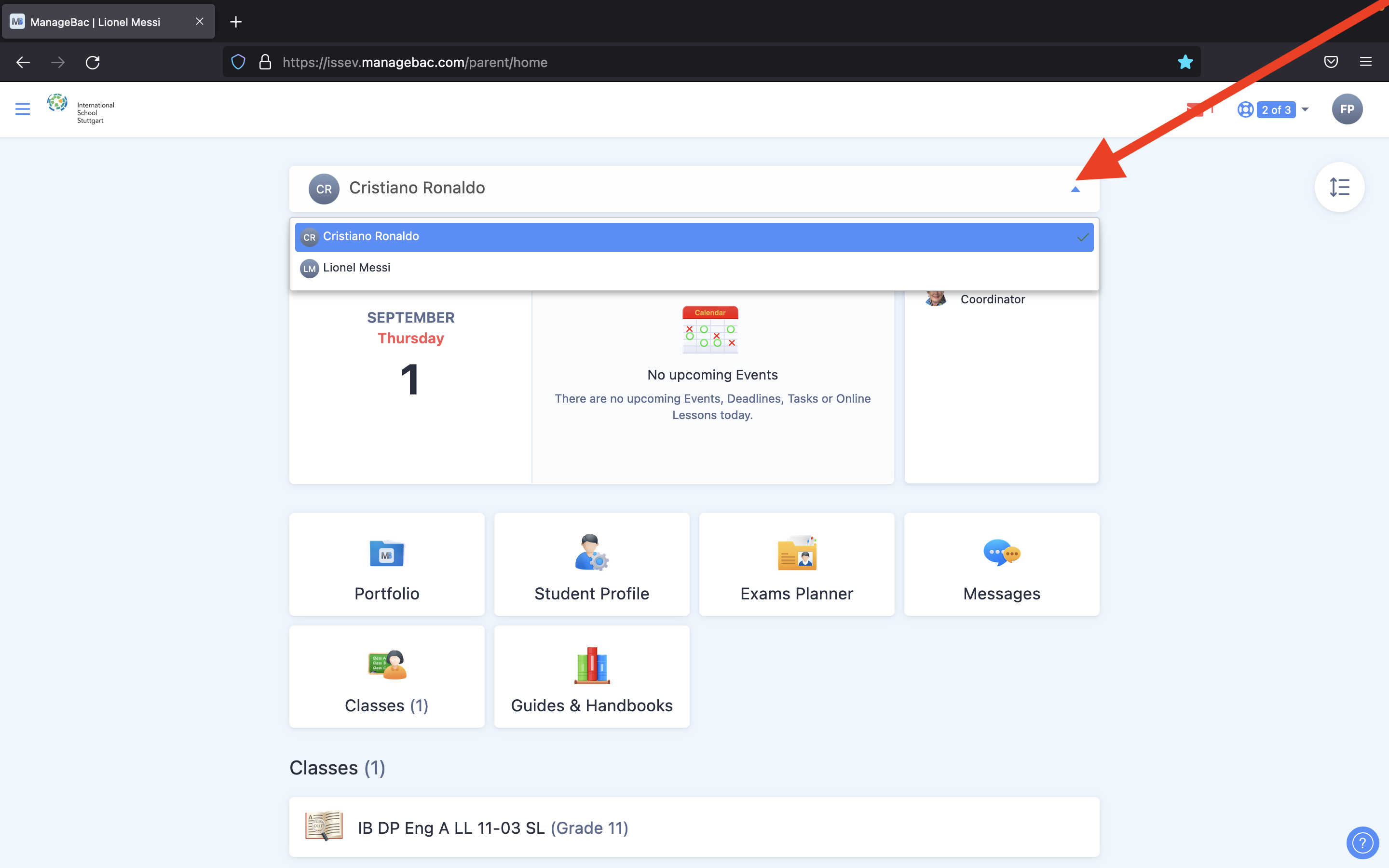
Task: Click the Classes teacher icon
Action: pyautogui.click(x=387, y=665)
